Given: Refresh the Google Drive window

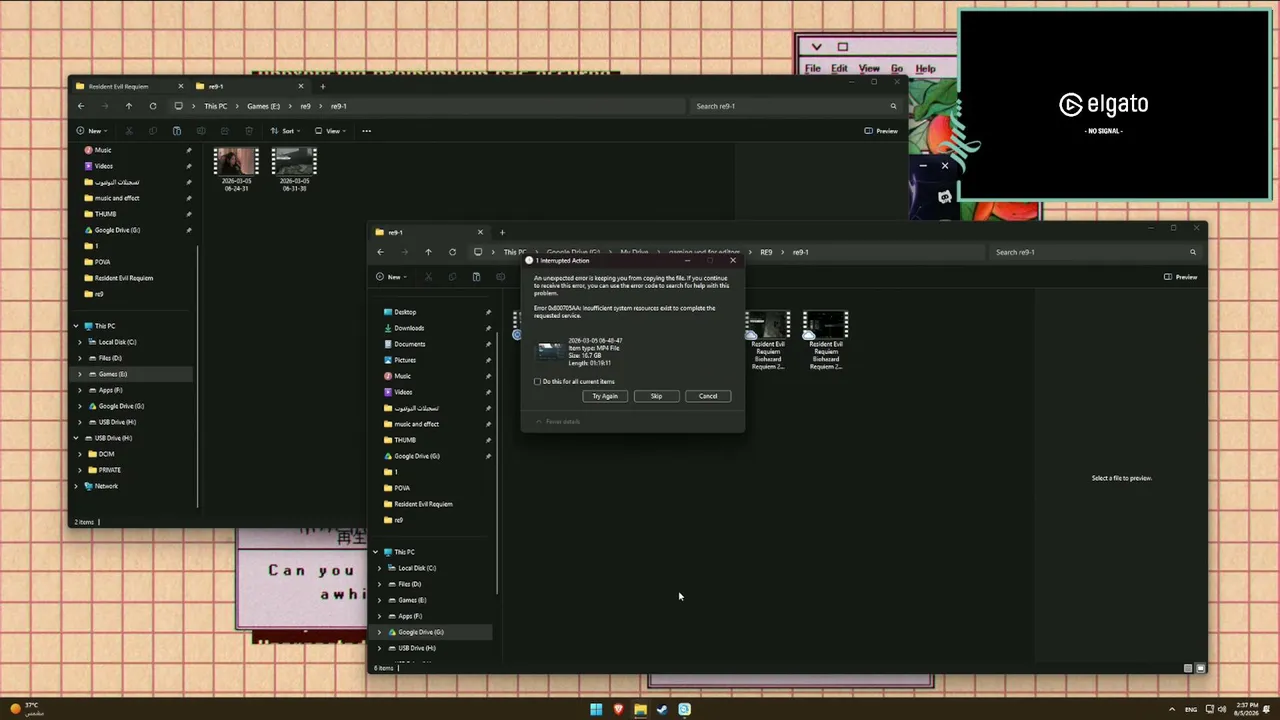Looking at the screenshot, I should (x=452, y=252).
